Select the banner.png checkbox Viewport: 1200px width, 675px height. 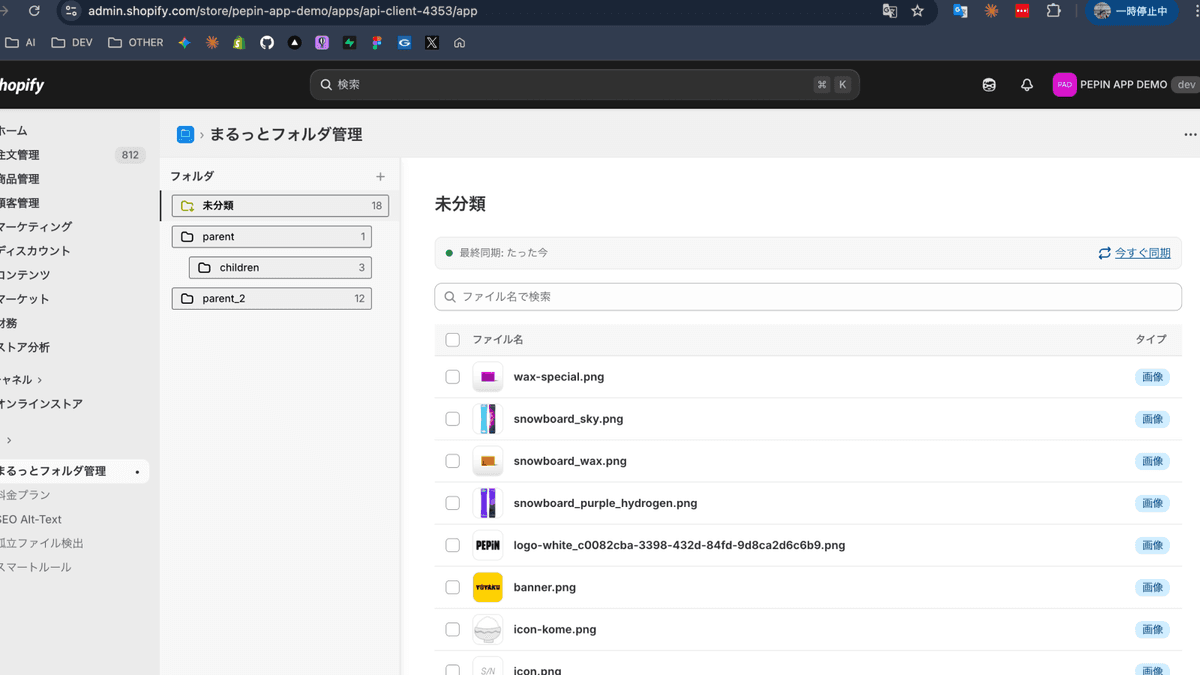(x=452, y=587)
